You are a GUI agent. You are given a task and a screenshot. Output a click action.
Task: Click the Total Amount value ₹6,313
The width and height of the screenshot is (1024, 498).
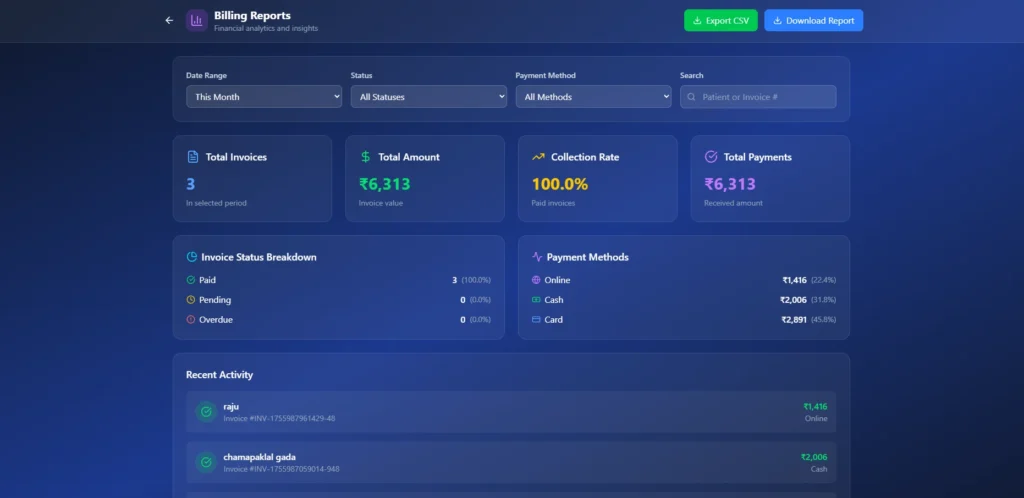point(385,184)
